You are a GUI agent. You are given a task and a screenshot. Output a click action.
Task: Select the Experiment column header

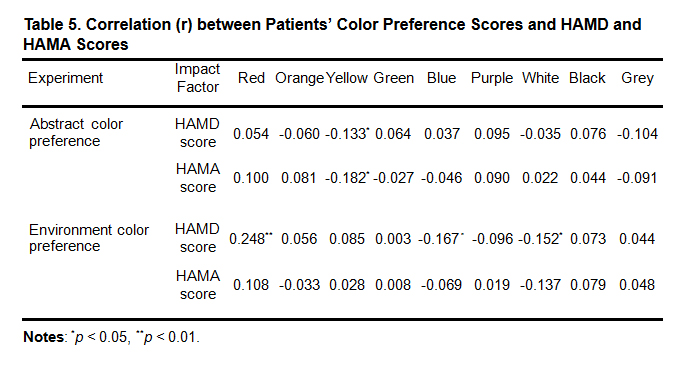point(66,78)
